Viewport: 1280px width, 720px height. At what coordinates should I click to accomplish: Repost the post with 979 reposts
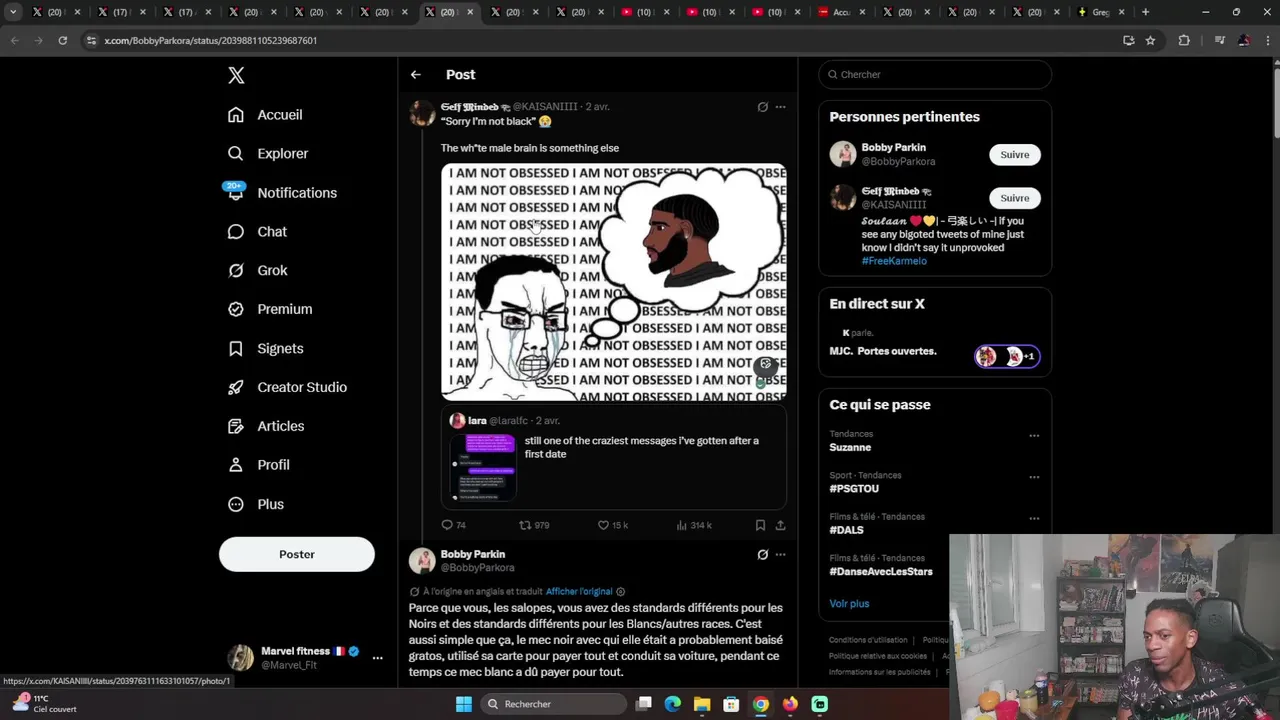[x=534, y=525]
